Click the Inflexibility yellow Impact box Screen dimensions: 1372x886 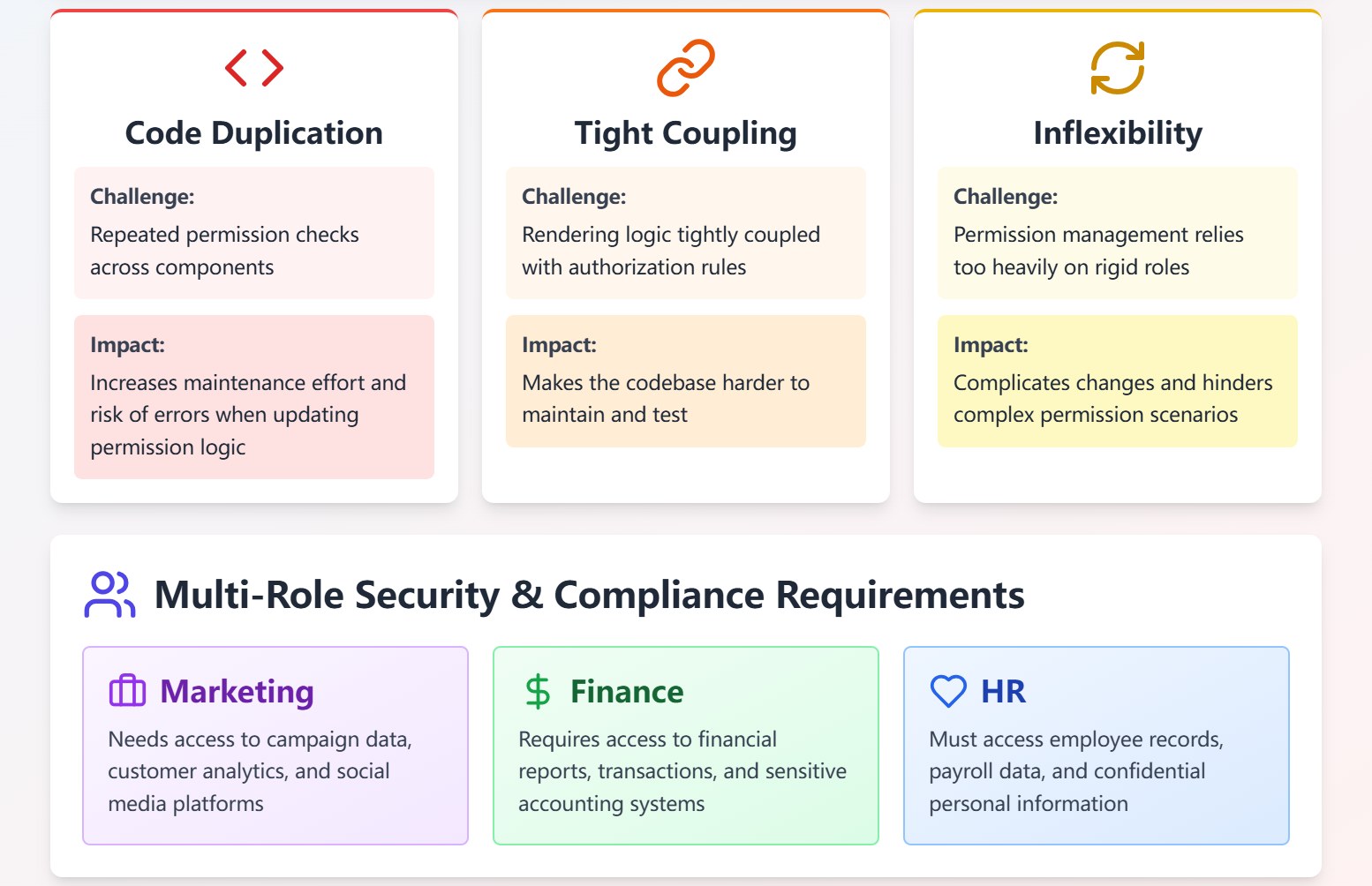tap(1117, 381)
